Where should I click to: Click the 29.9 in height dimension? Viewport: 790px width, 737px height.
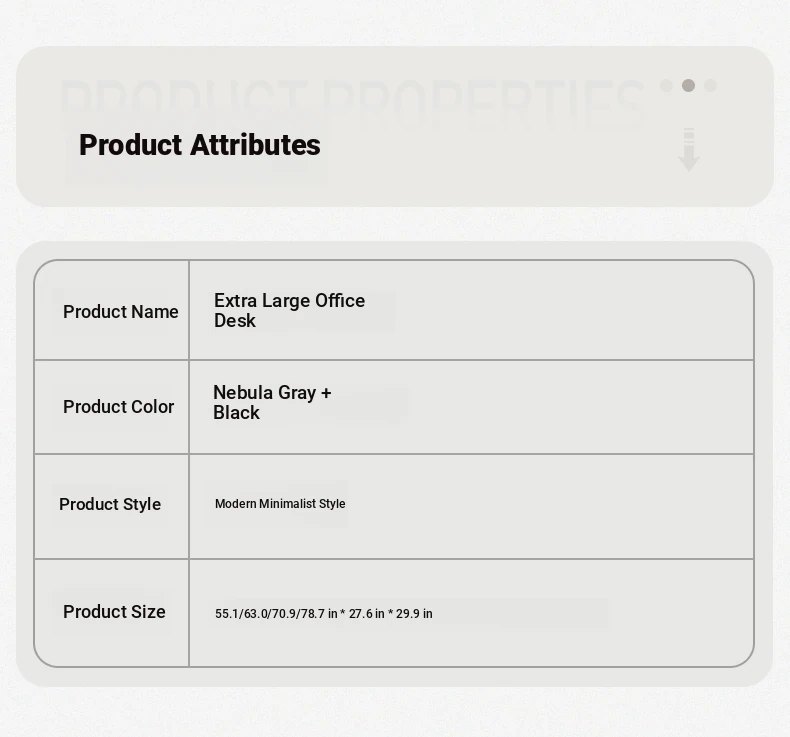(x=414, y=614)
